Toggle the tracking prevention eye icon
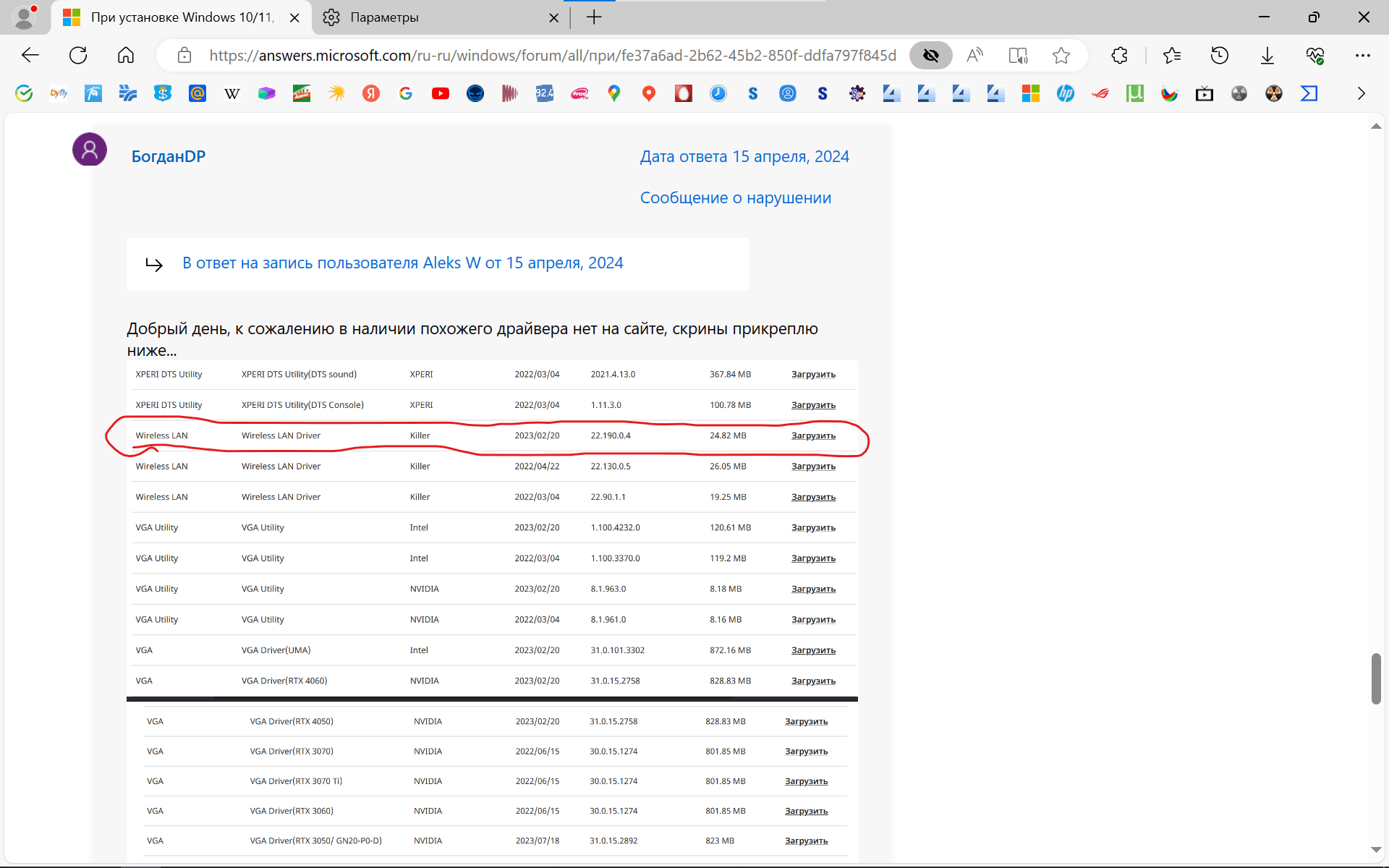The height and width of the screenshot is (868, 1389). click(x=931, y=56)
